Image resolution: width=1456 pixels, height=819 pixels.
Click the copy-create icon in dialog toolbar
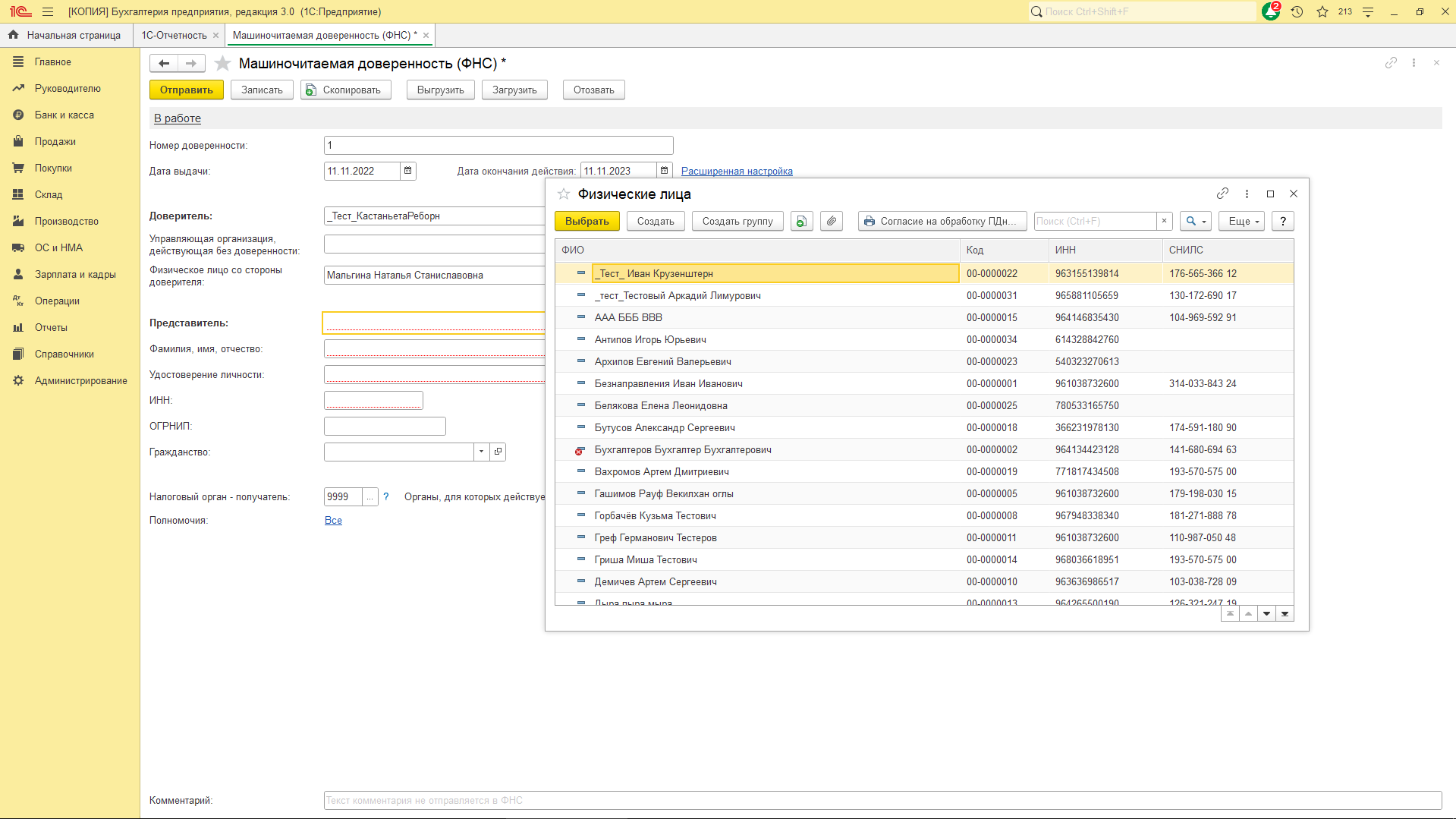[x=801, y=221]
